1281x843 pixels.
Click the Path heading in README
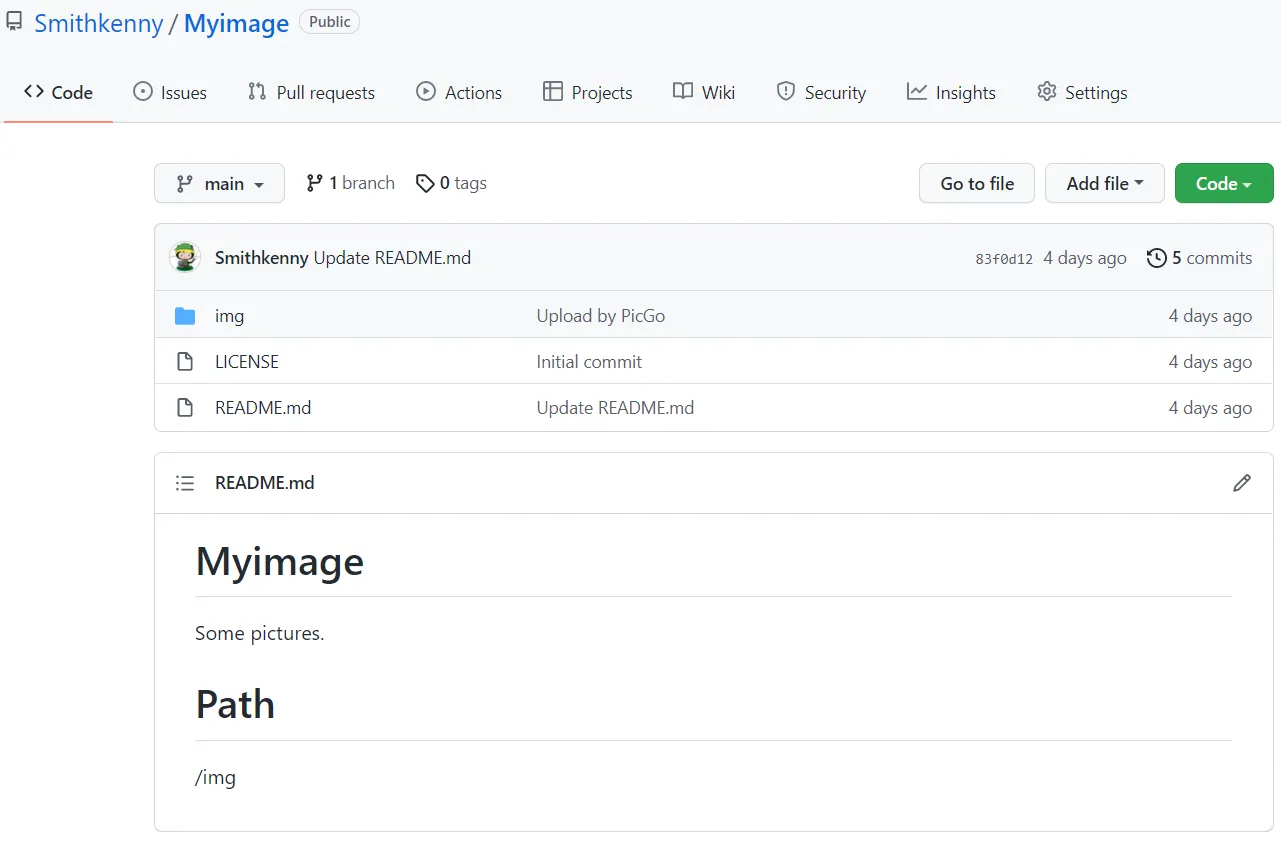click(x=235, y=705)
